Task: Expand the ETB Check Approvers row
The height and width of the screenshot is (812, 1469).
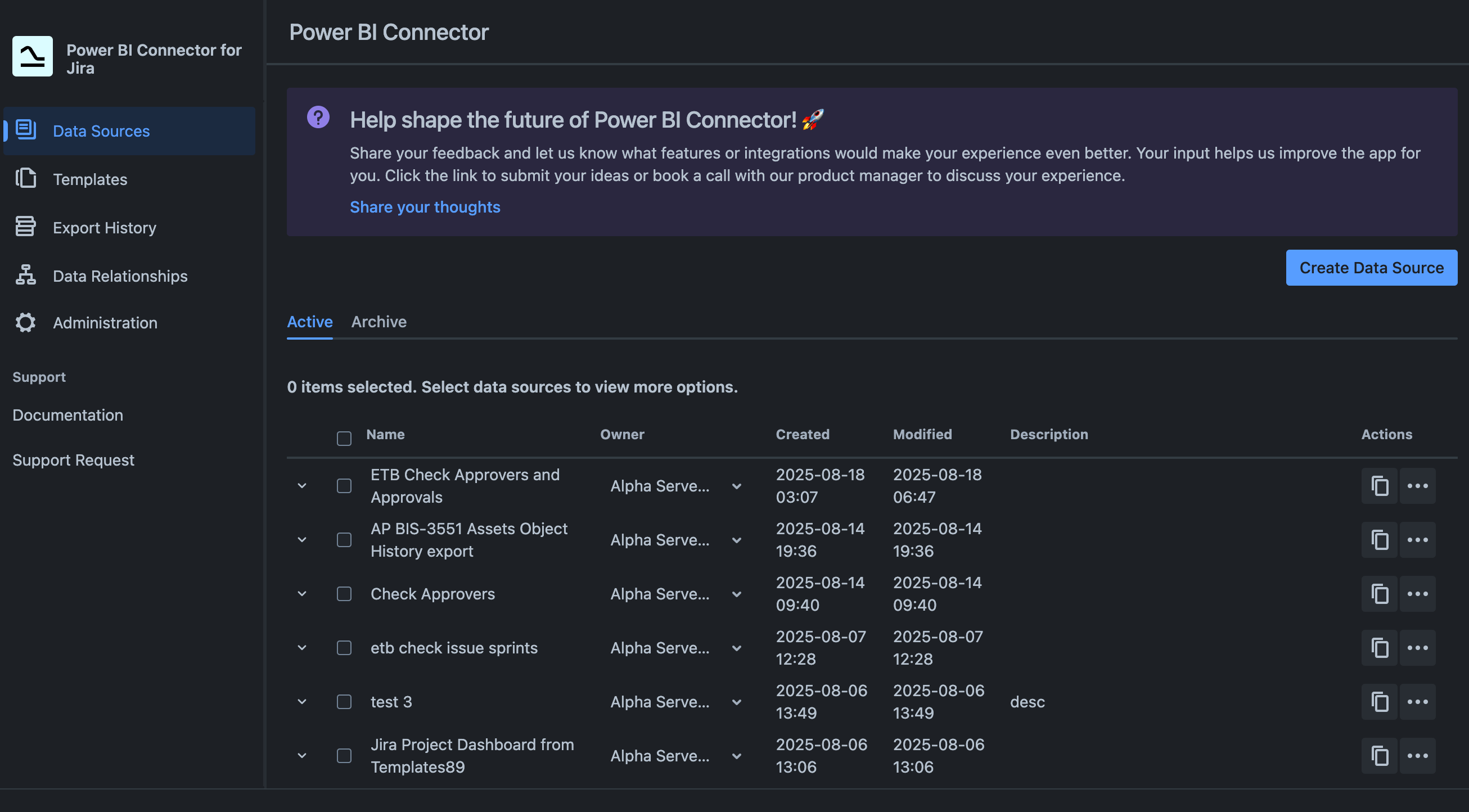Action: [301, 486]
